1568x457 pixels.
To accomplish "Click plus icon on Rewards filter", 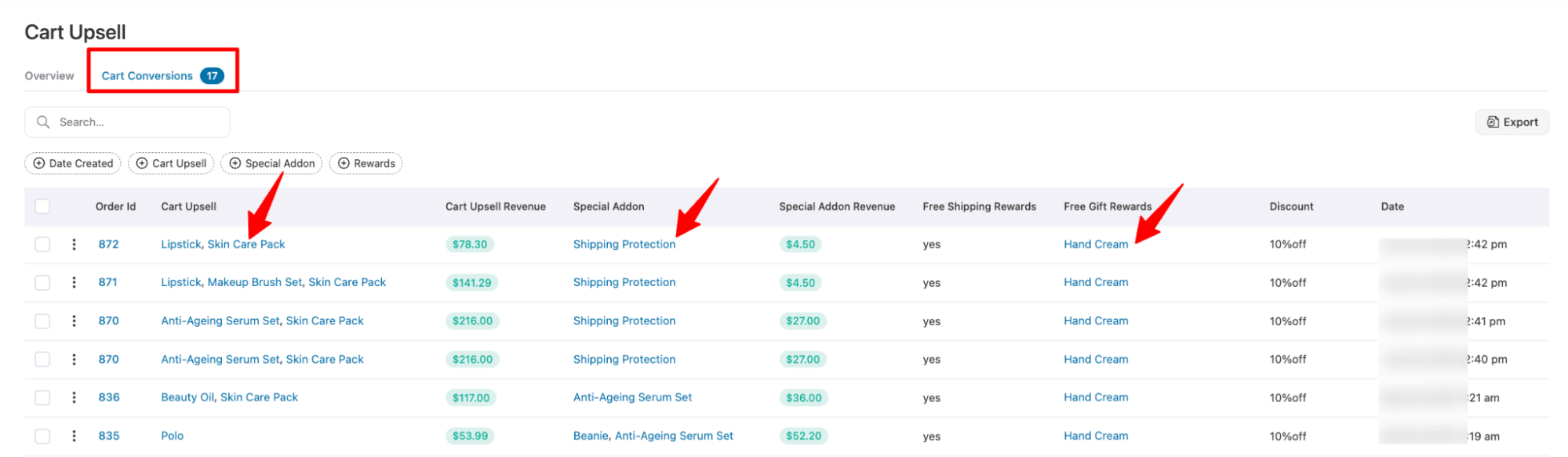I will (344, 163).
